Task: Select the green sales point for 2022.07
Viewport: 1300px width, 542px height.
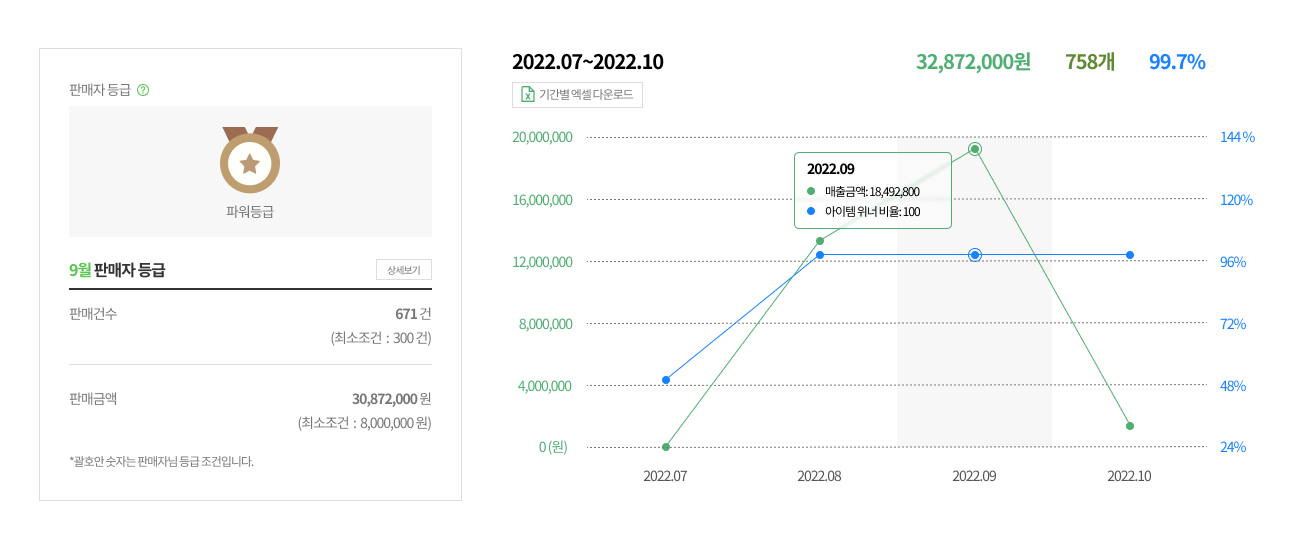Action: pos(666,446)
